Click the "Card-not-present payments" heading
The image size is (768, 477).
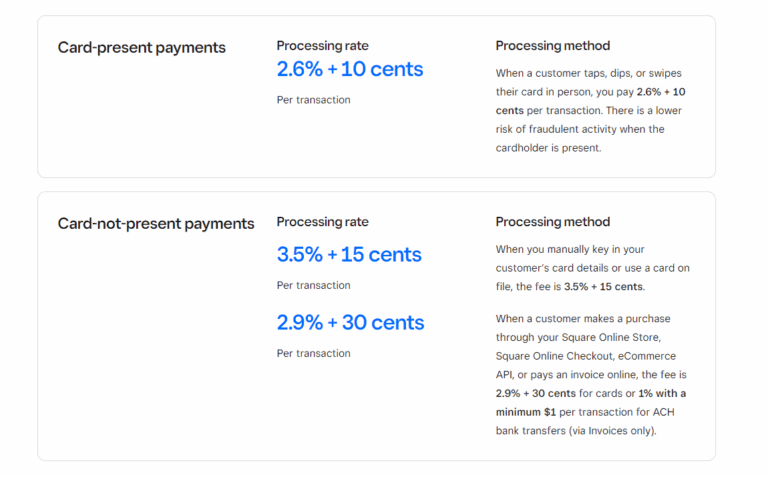156,223
